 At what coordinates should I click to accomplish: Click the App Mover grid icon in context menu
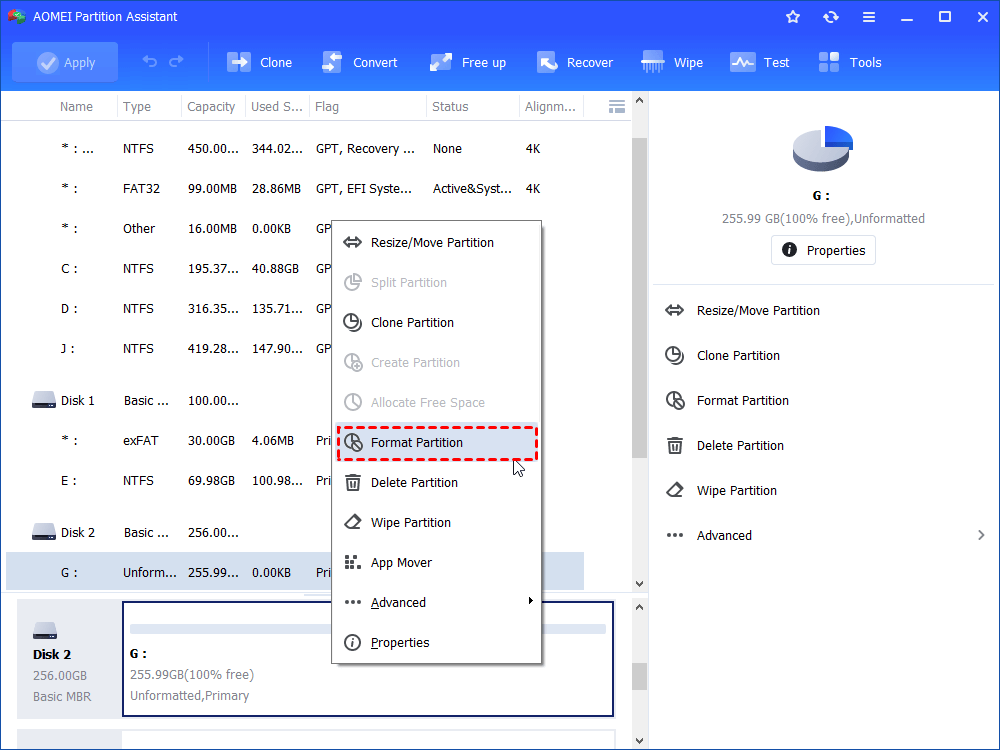coord(353,562)
